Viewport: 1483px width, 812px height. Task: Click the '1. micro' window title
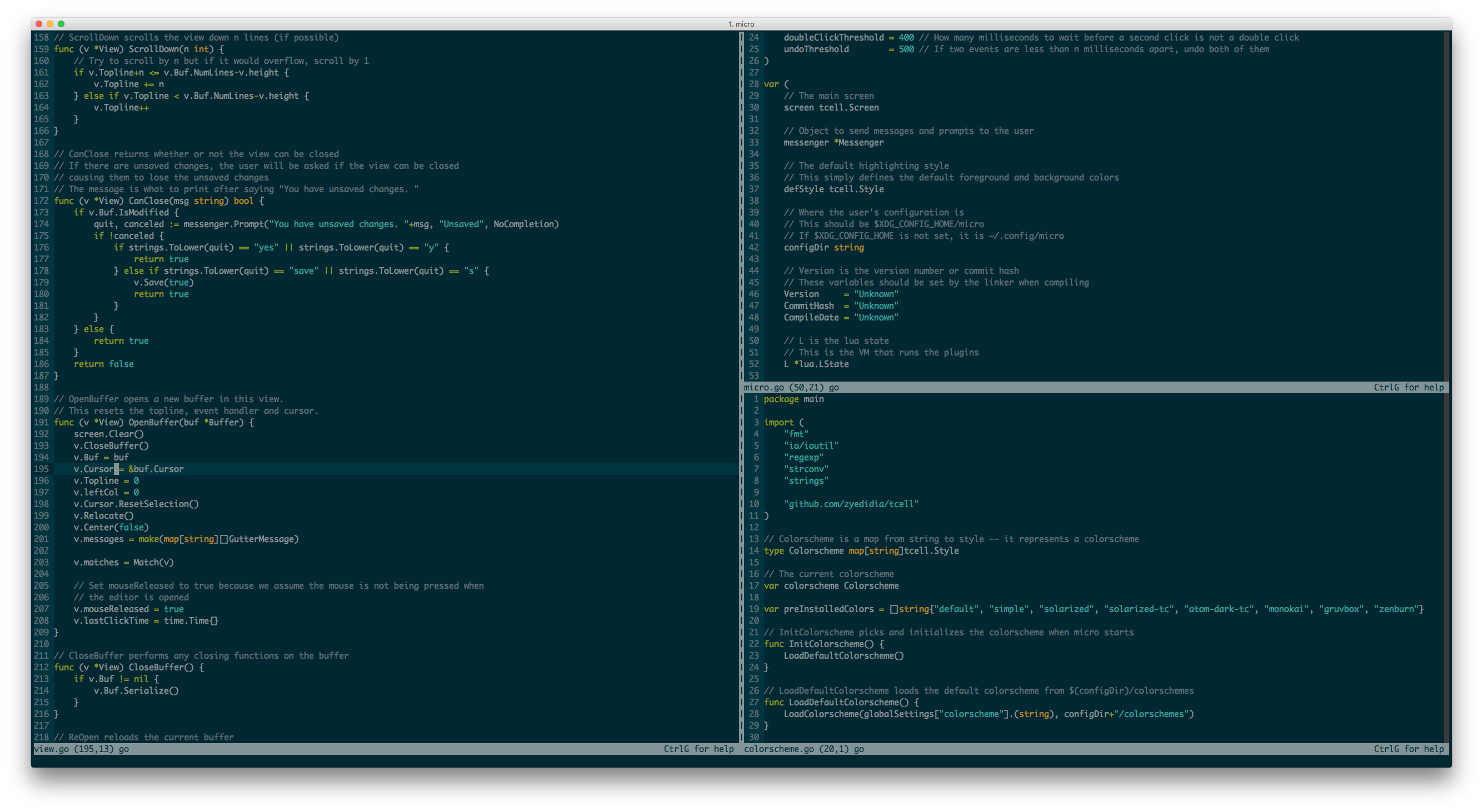(x=741, y=24)
